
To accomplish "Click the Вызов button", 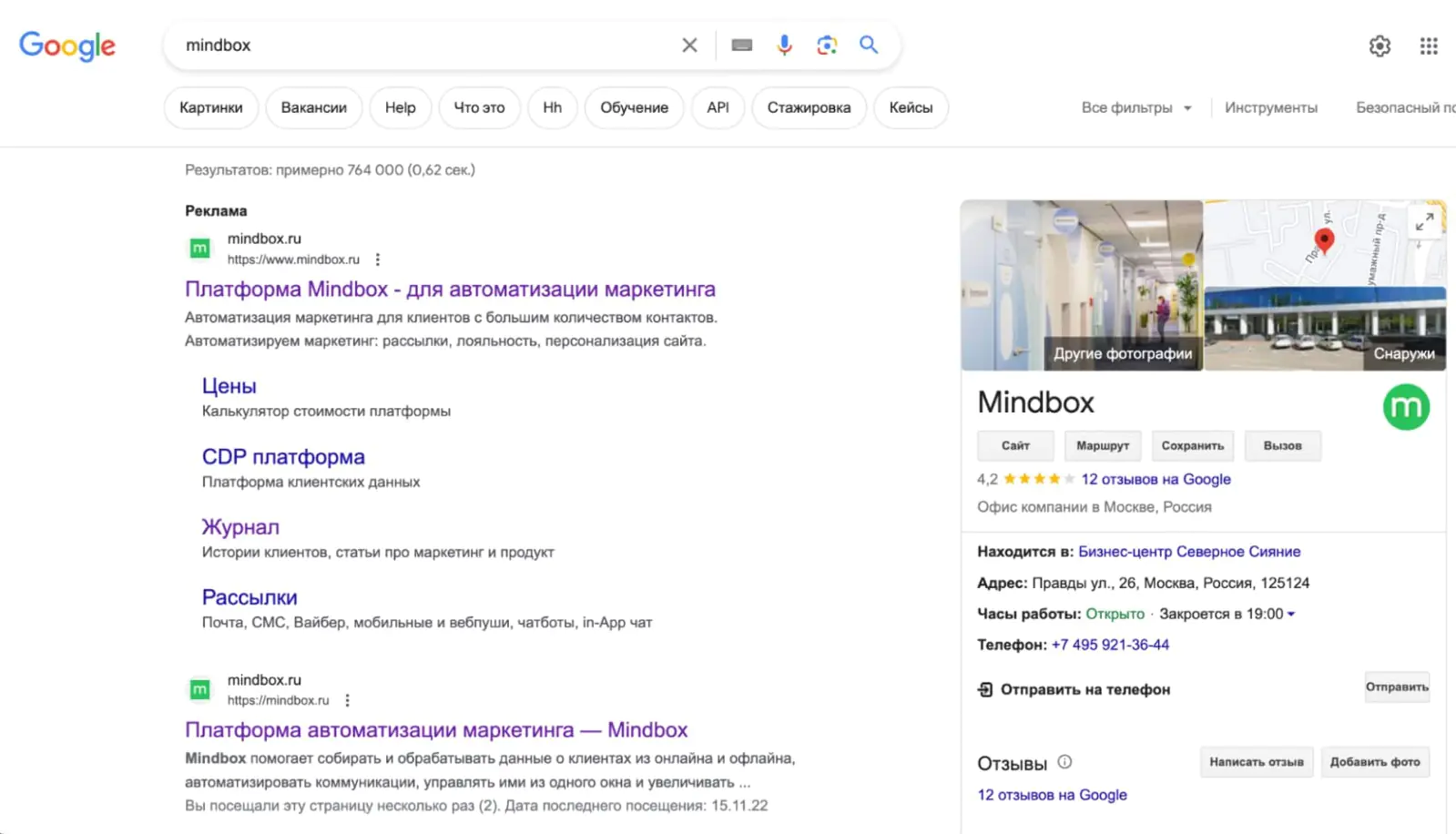I will pyautogui.click(x=1282, y=446).
